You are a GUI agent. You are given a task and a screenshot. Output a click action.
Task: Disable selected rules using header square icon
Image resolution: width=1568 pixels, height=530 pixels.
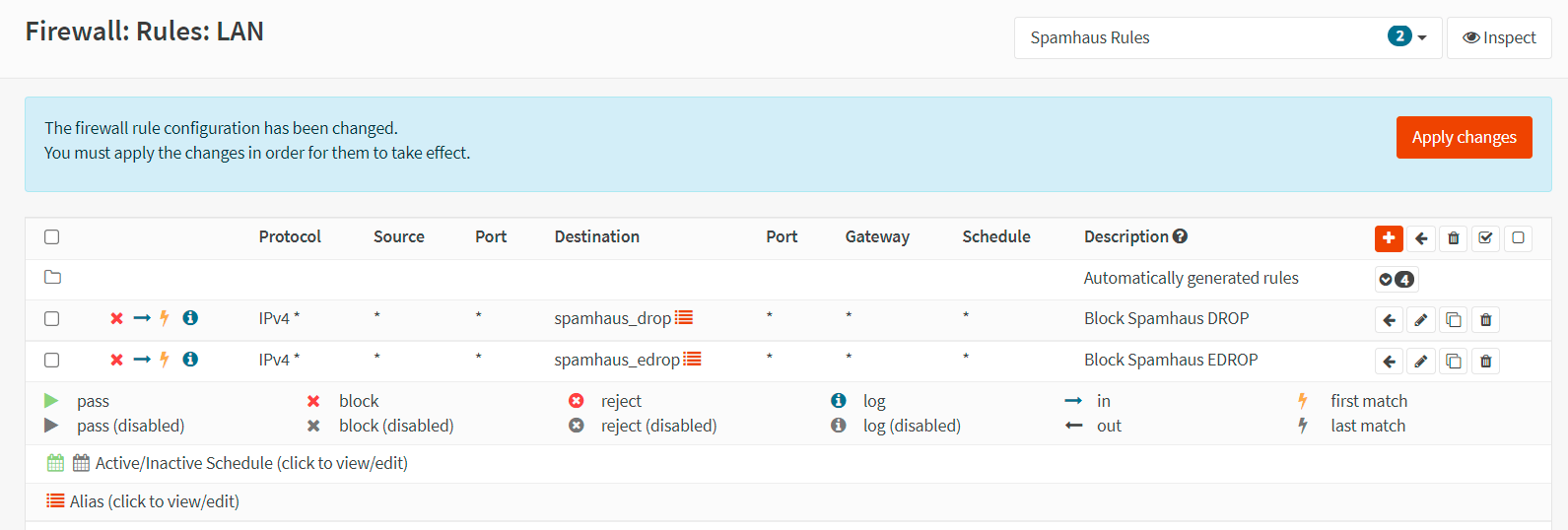[1518, 238]
